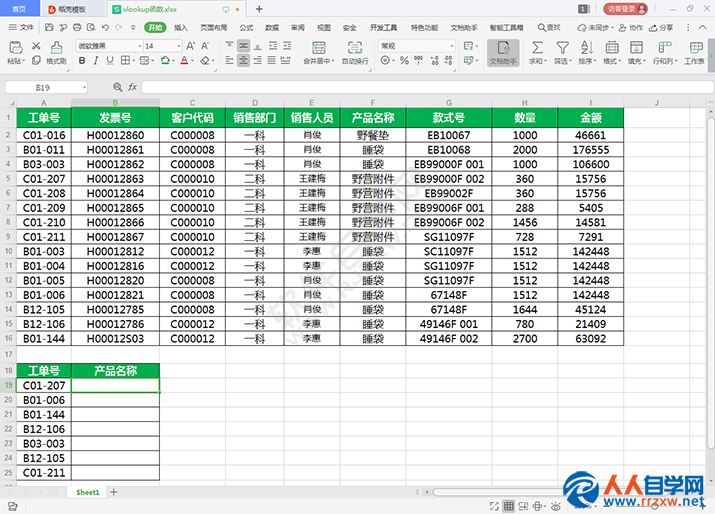Click the Sort (排序) A-Z icon
This screenshot has height=514, width=715.
[x=587, y=47]
